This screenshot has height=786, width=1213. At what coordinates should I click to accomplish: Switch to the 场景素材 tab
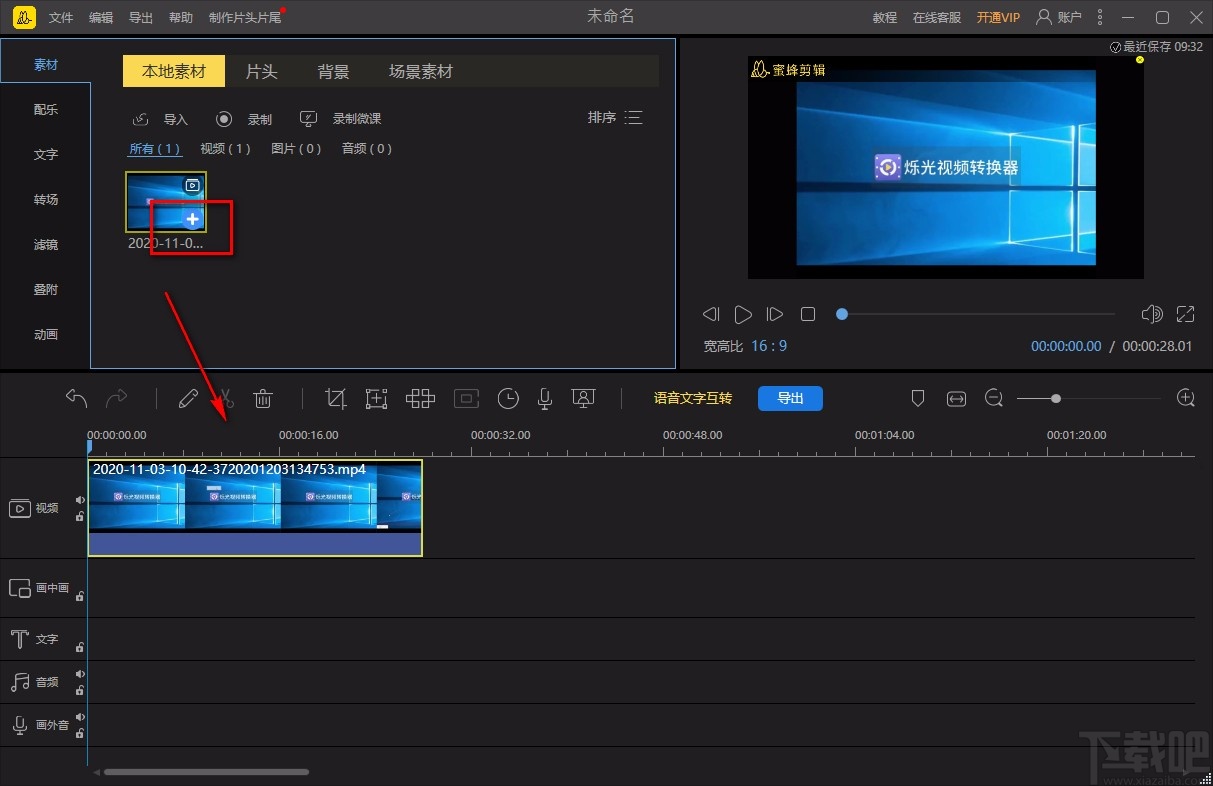click(x=421, y=71)
